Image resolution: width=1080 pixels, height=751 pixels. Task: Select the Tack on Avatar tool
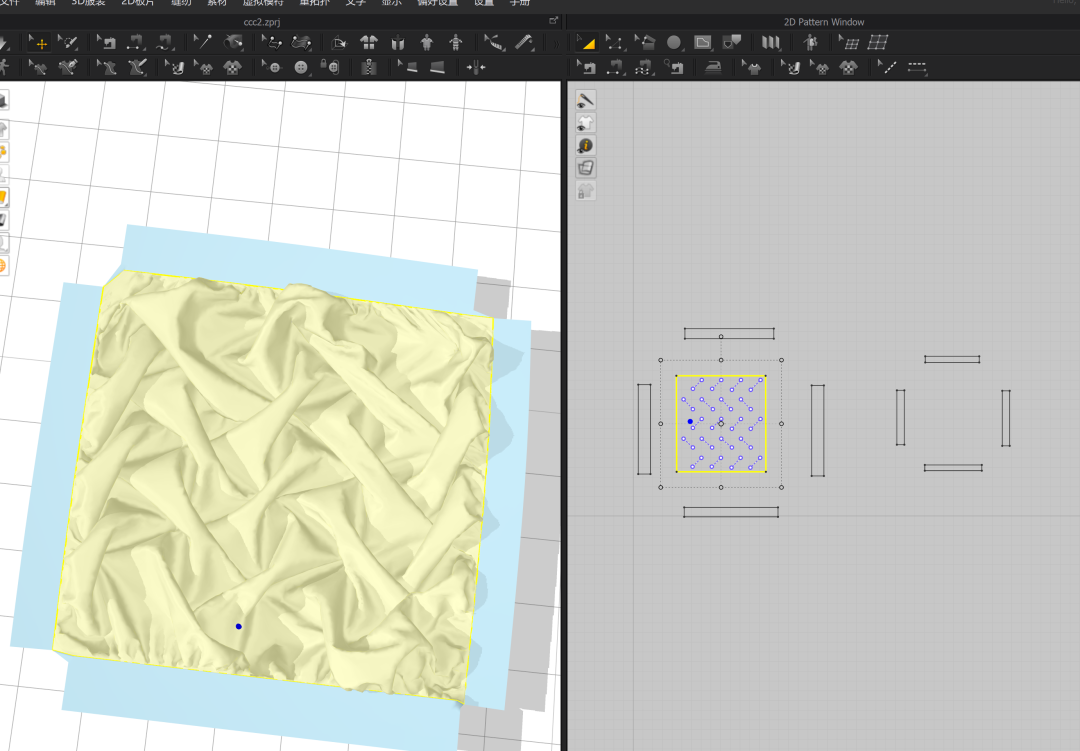click(234, 43)
